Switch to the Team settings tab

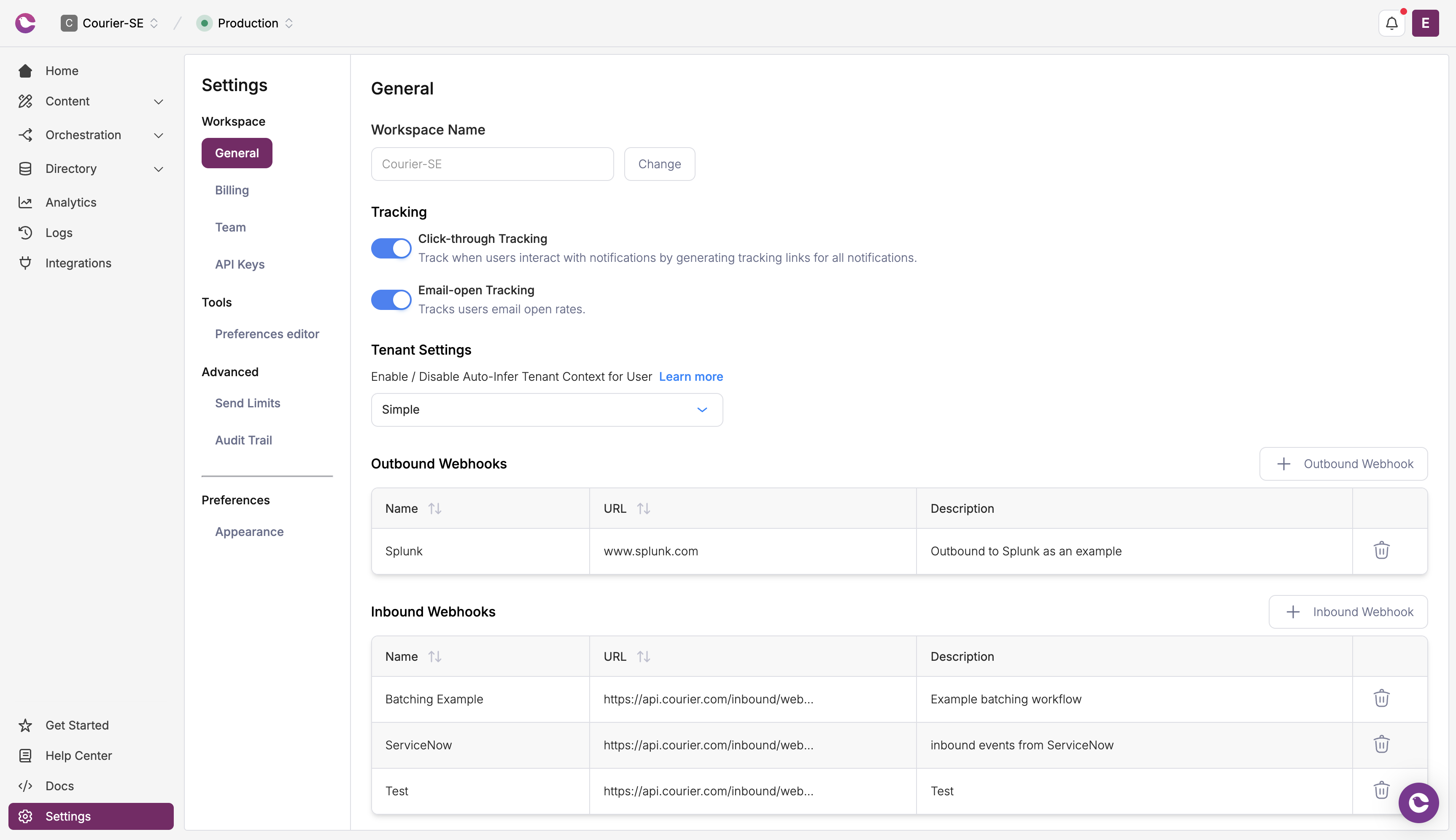230,227
